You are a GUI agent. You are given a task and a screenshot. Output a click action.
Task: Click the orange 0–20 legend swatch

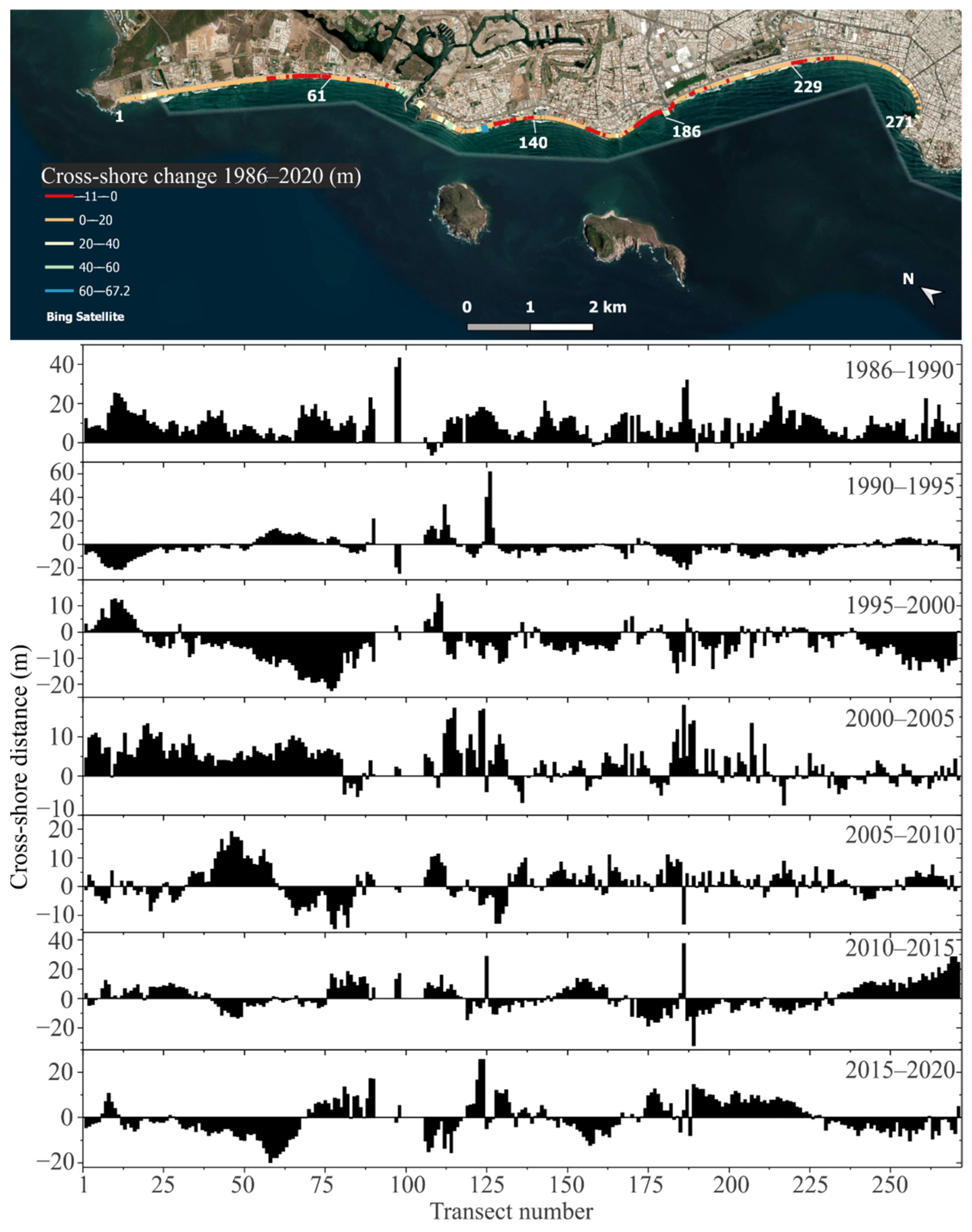coord(59,220)
